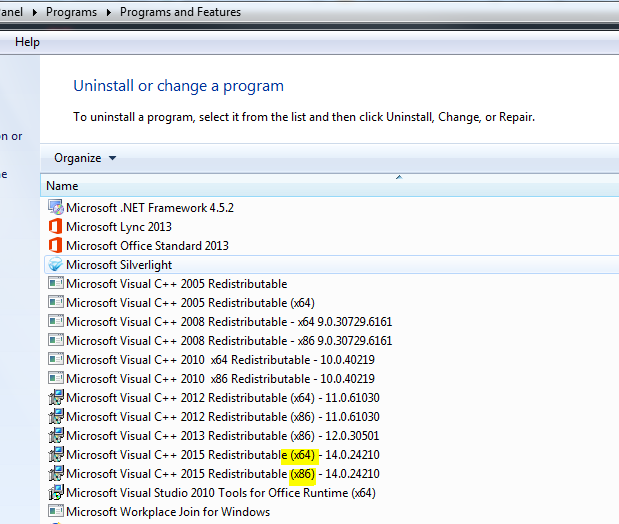Click the icon of Visual C++ 2010 x86 Redistributable
Image resolution: width=619 pixels, height=524 pixels.
coord(56,378)
